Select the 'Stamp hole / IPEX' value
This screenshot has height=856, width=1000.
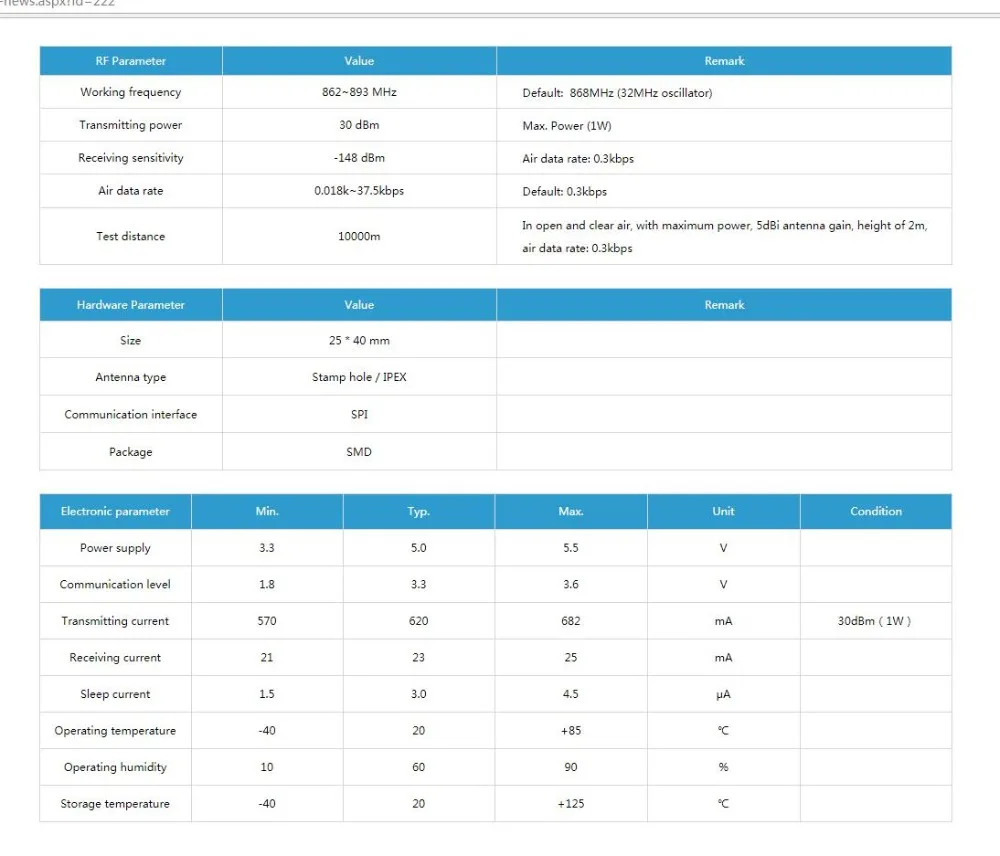359,377
